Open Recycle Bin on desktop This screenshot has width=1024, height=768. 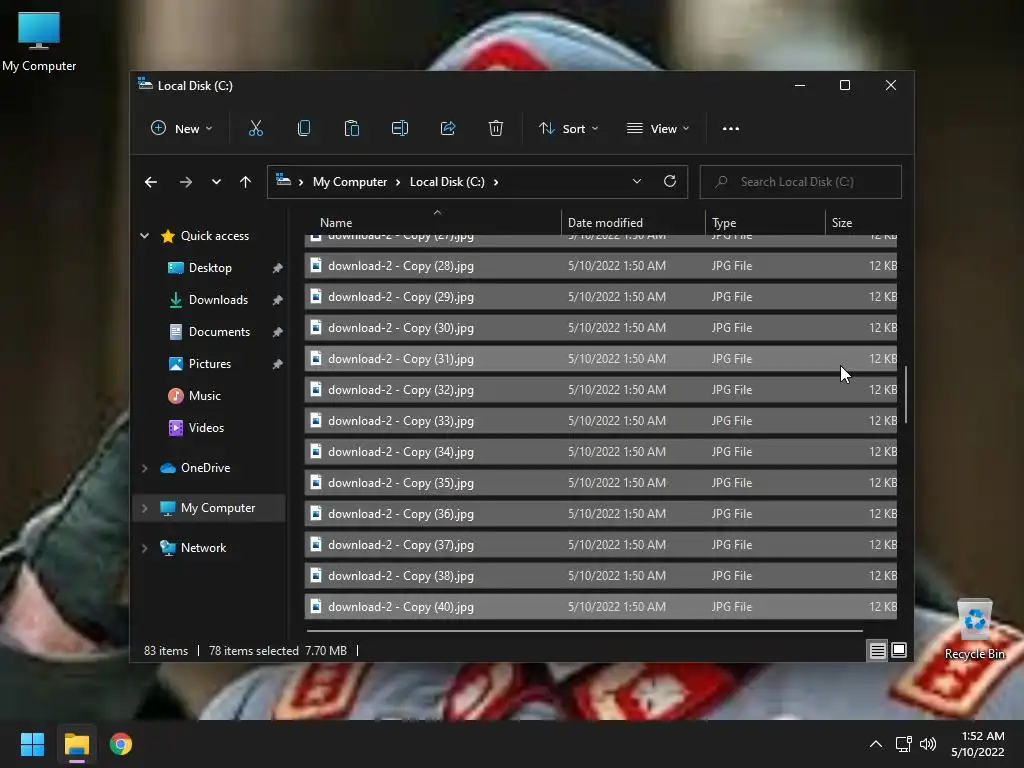pos(974,630)
